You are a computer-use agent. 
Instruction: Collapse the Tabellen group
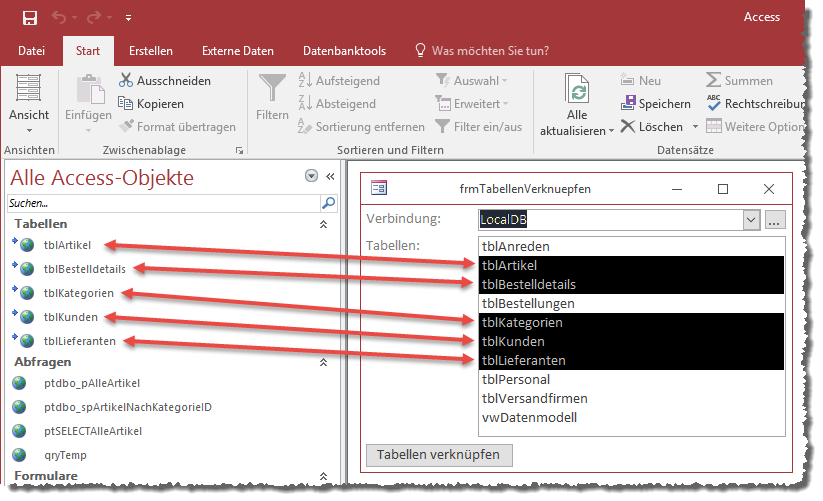(x=322, y=225)
